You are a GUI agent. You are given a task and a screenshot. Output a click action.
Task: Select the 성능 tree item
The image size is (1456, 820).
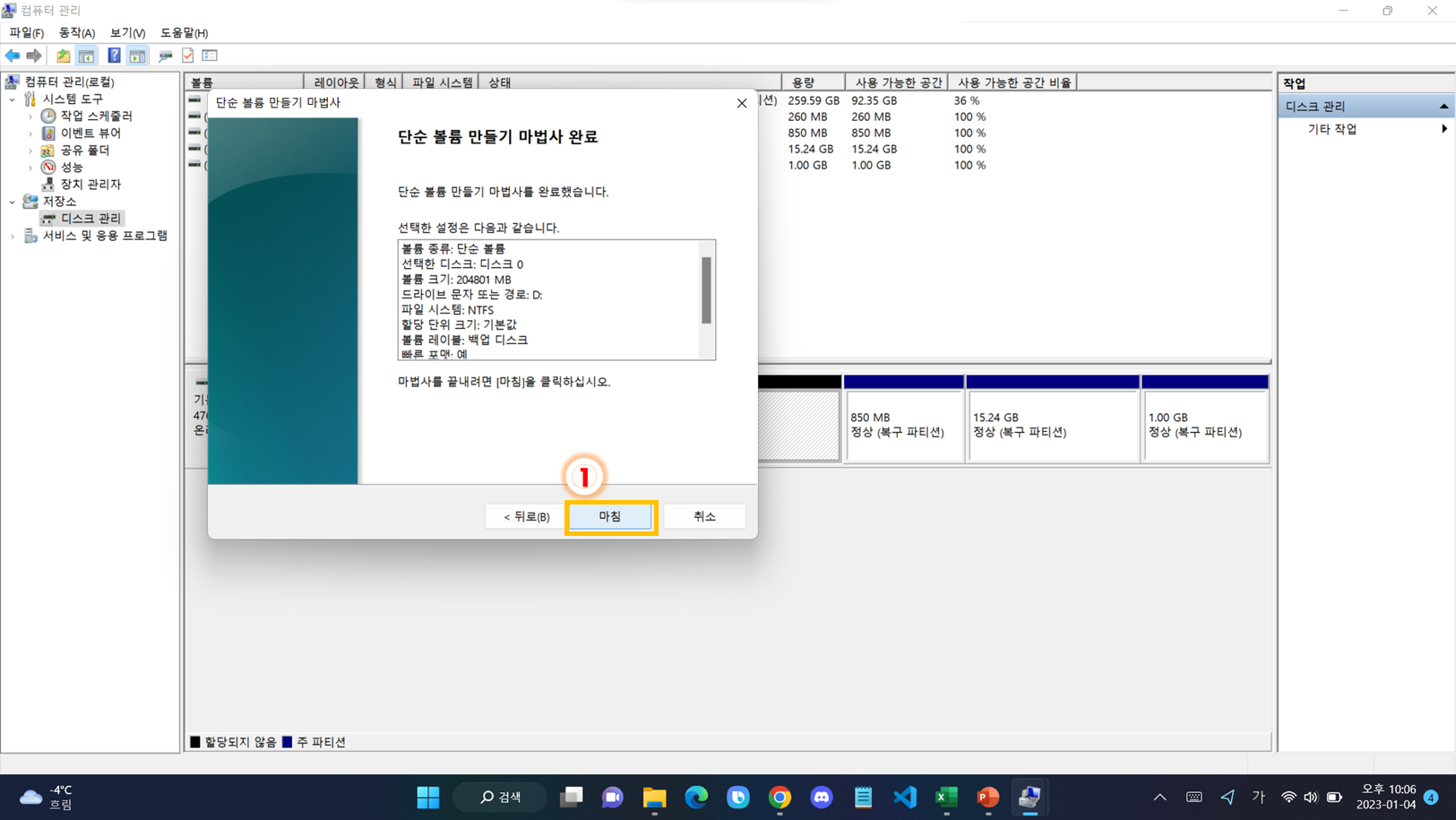point(72,167)
